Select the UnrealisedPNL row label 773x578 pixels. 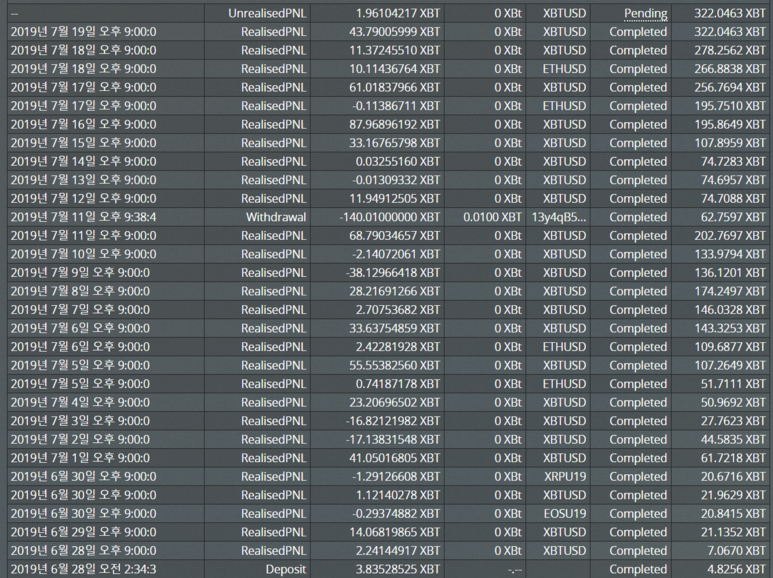pyautogui.click(x=267, y=13)
